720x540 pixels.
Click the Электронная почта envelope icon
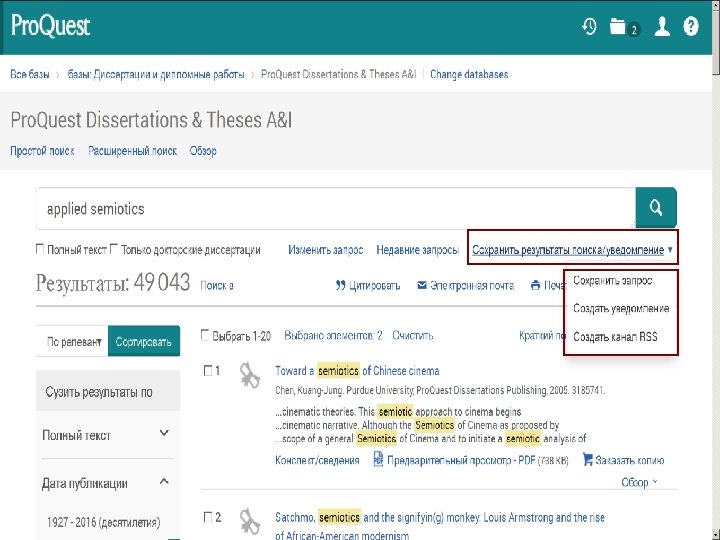[x=422, y=285]
